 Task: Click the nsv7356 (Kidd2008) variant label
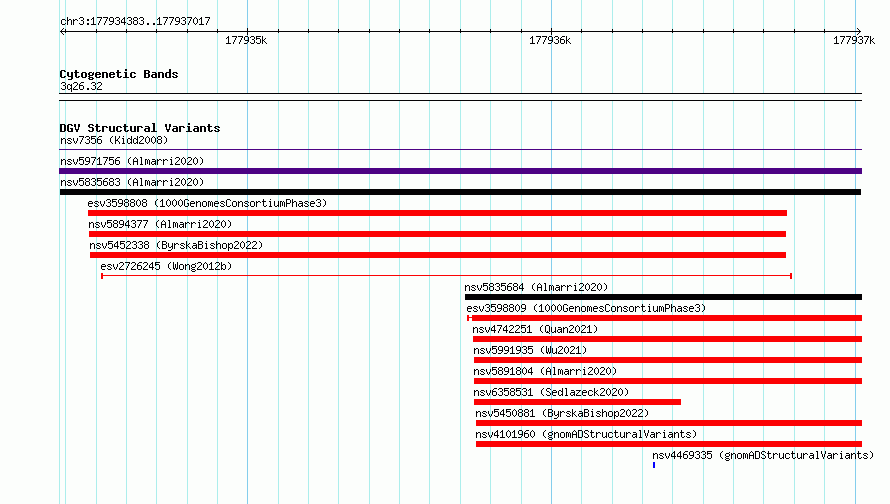tap(114, 140)
